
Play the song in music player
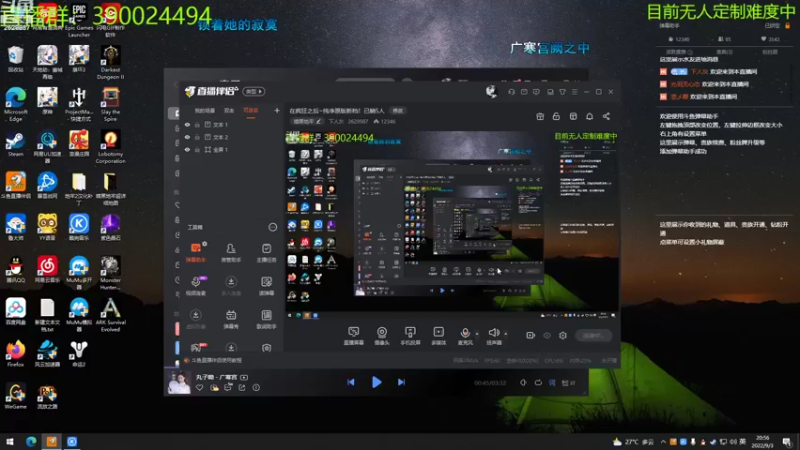pos(377,382)
